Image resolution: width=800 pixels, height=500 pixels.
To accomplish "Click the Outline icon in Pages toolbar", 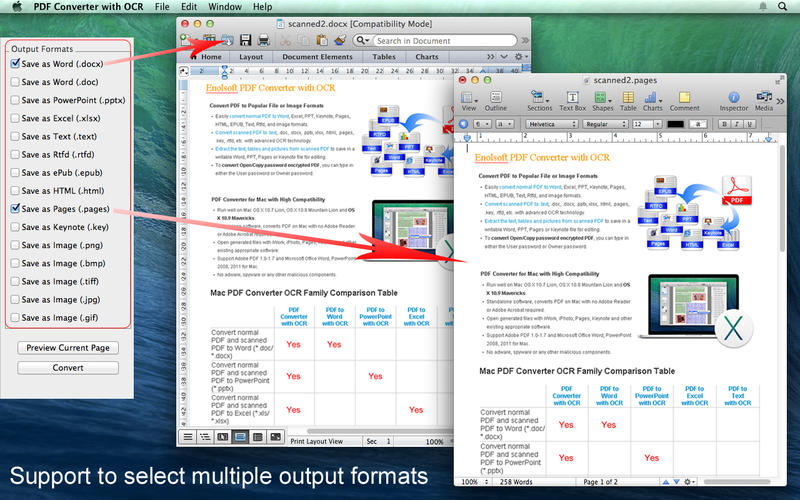I will pyautogui.click(x=495, y=101).
